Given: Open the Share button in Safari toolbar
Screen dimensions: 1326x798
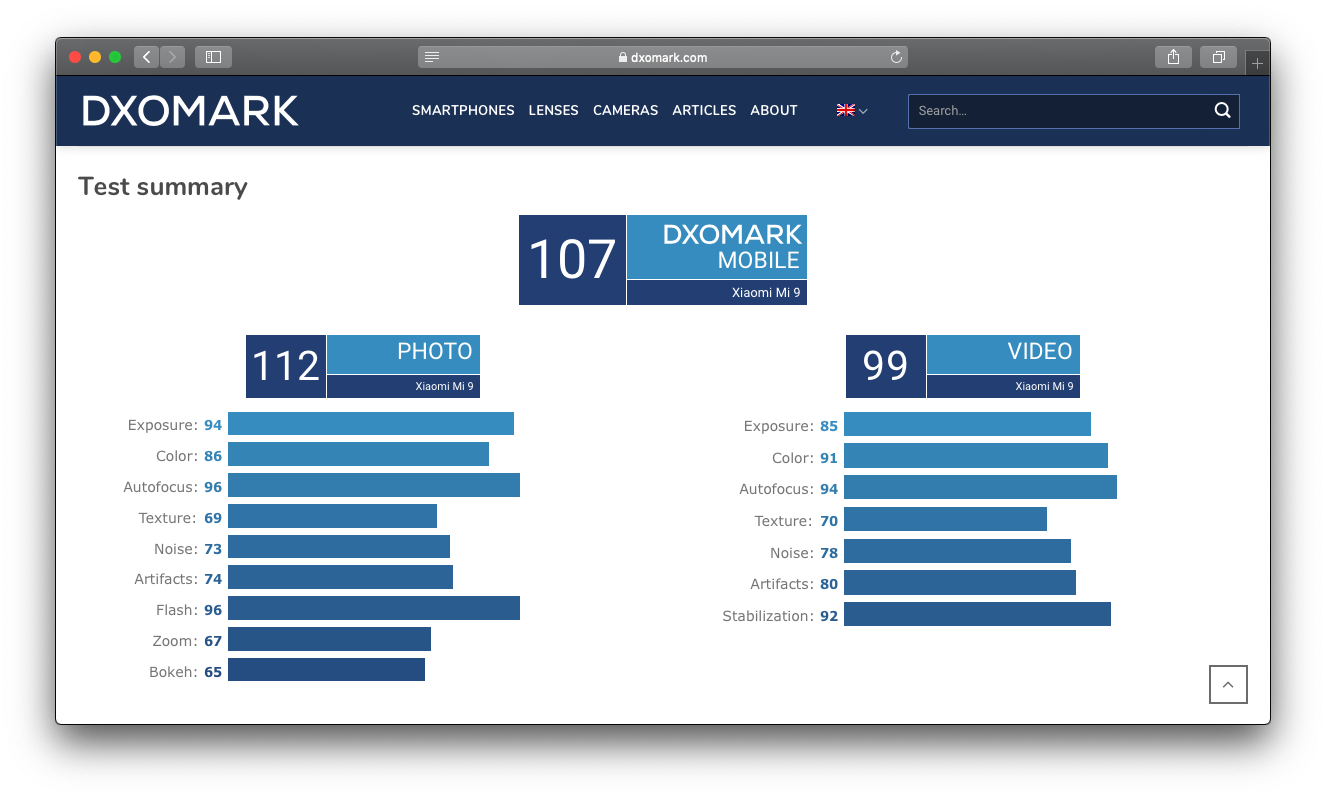Looking at the screenshot, I should tap(1173, 57).
